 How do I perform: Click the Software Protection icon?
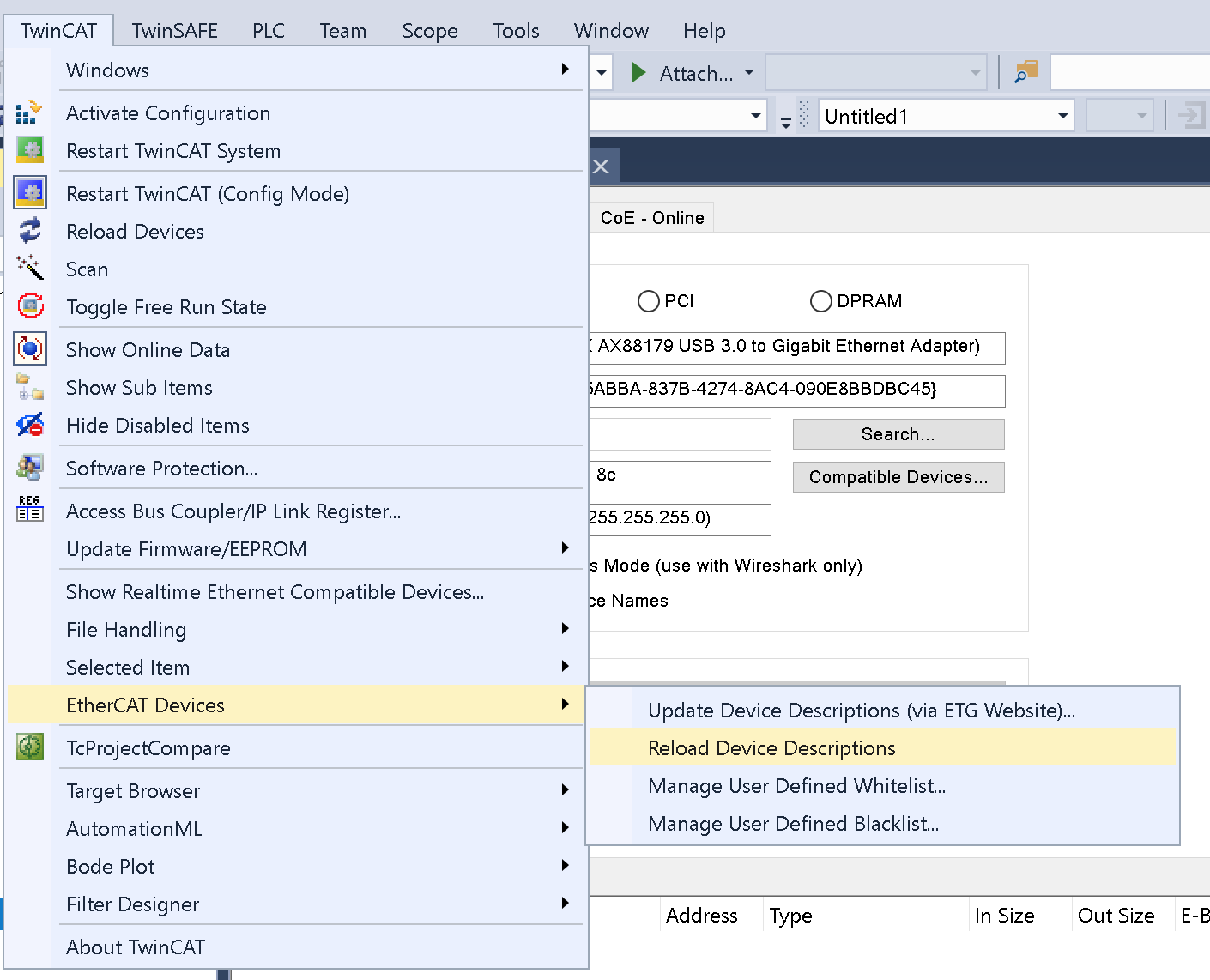click(x=30, y=467)
